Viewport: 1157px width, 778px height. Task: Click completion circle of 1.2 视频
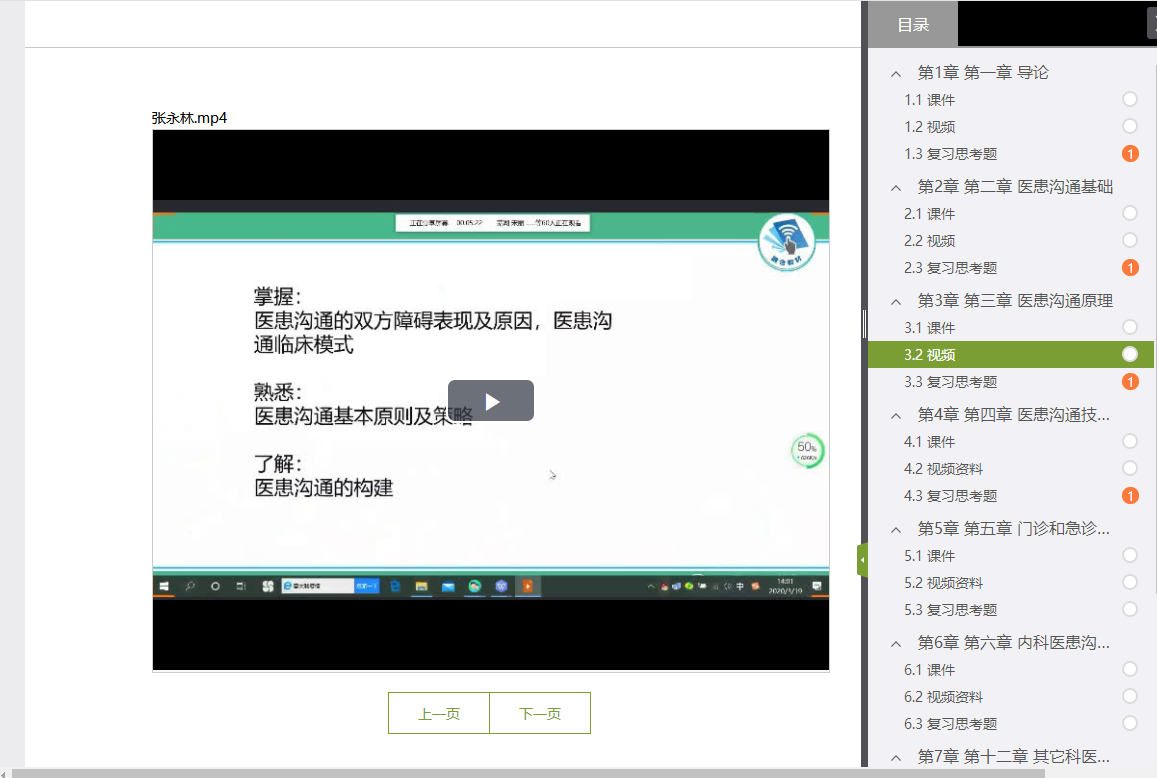tap(1130, 126)
